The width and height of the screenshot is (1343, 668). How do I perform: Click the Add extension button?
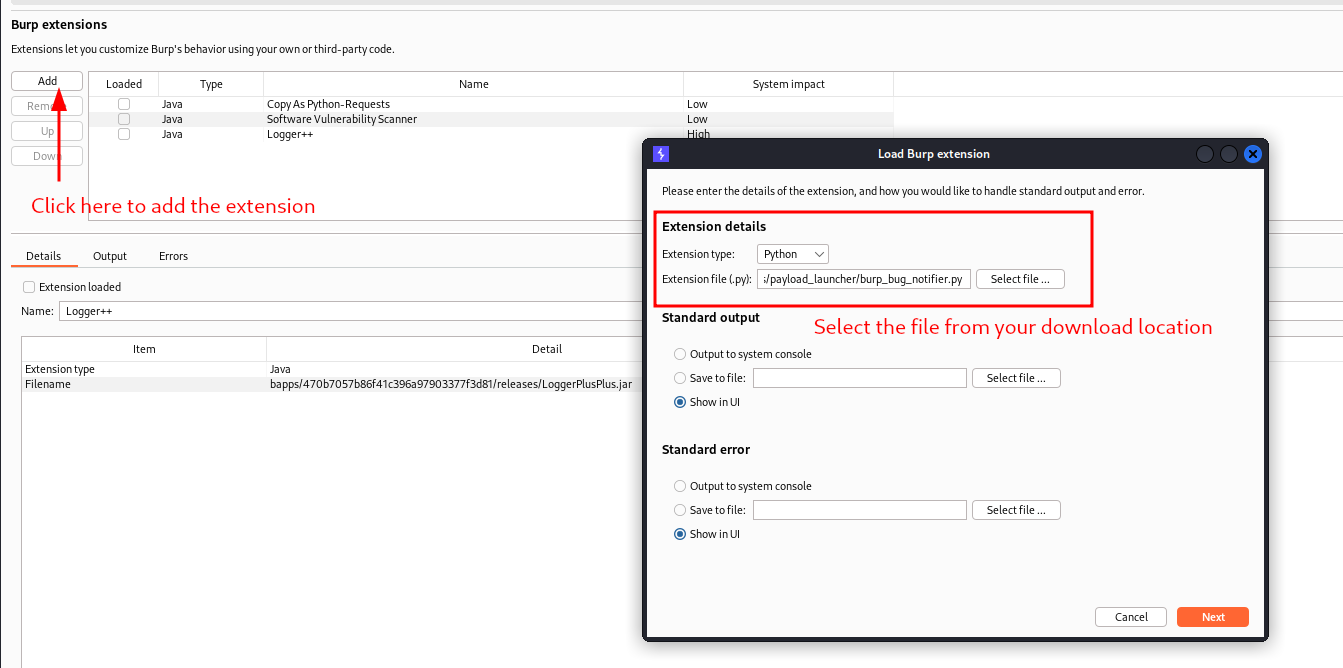click(47, 81)
